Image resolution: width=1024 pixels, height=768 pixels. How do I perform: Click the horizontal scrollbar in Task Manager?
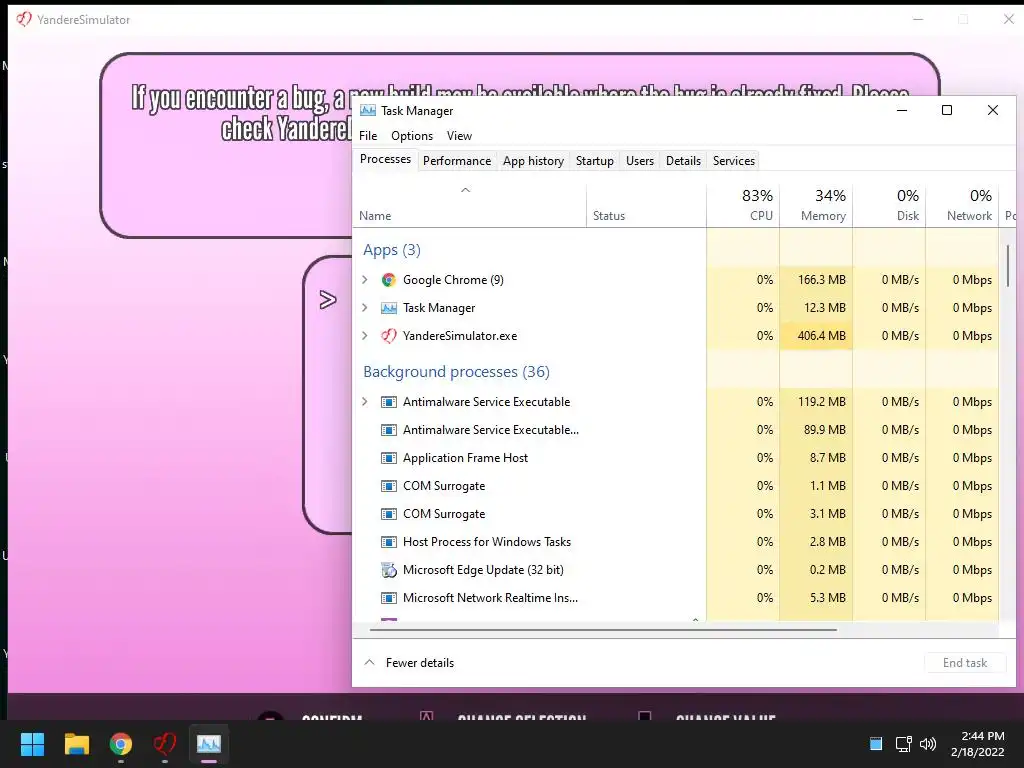[603, 630]
